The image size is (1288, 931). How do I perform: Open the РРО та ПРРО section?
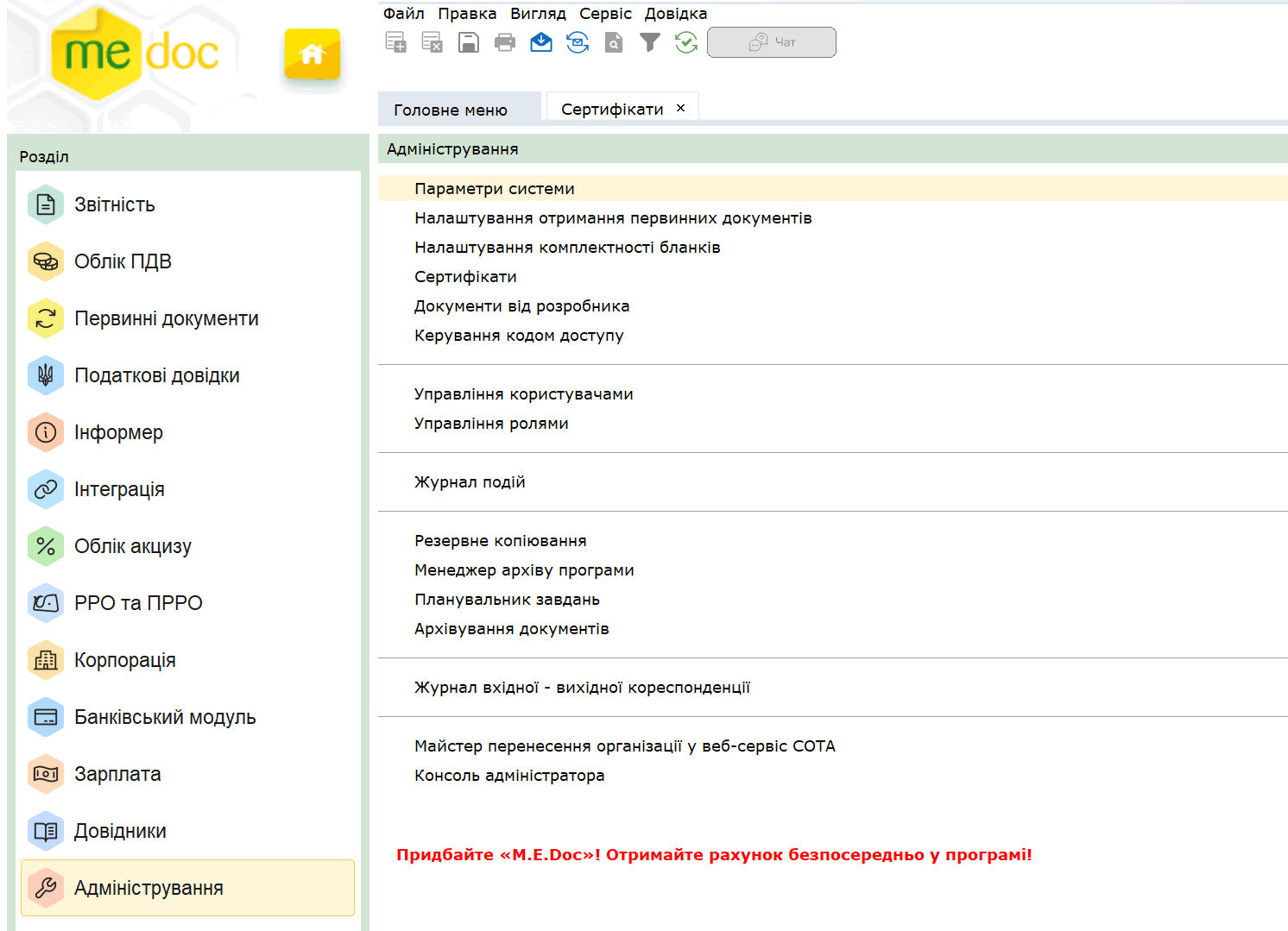pos(138,603)
